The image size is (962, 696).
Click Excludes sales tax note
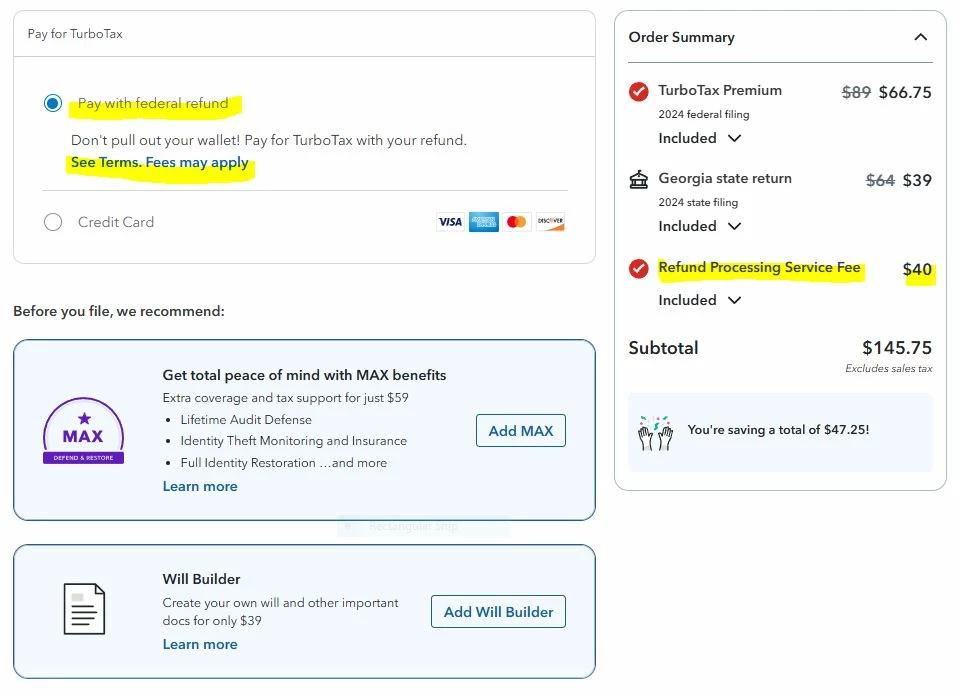point(888,368)
